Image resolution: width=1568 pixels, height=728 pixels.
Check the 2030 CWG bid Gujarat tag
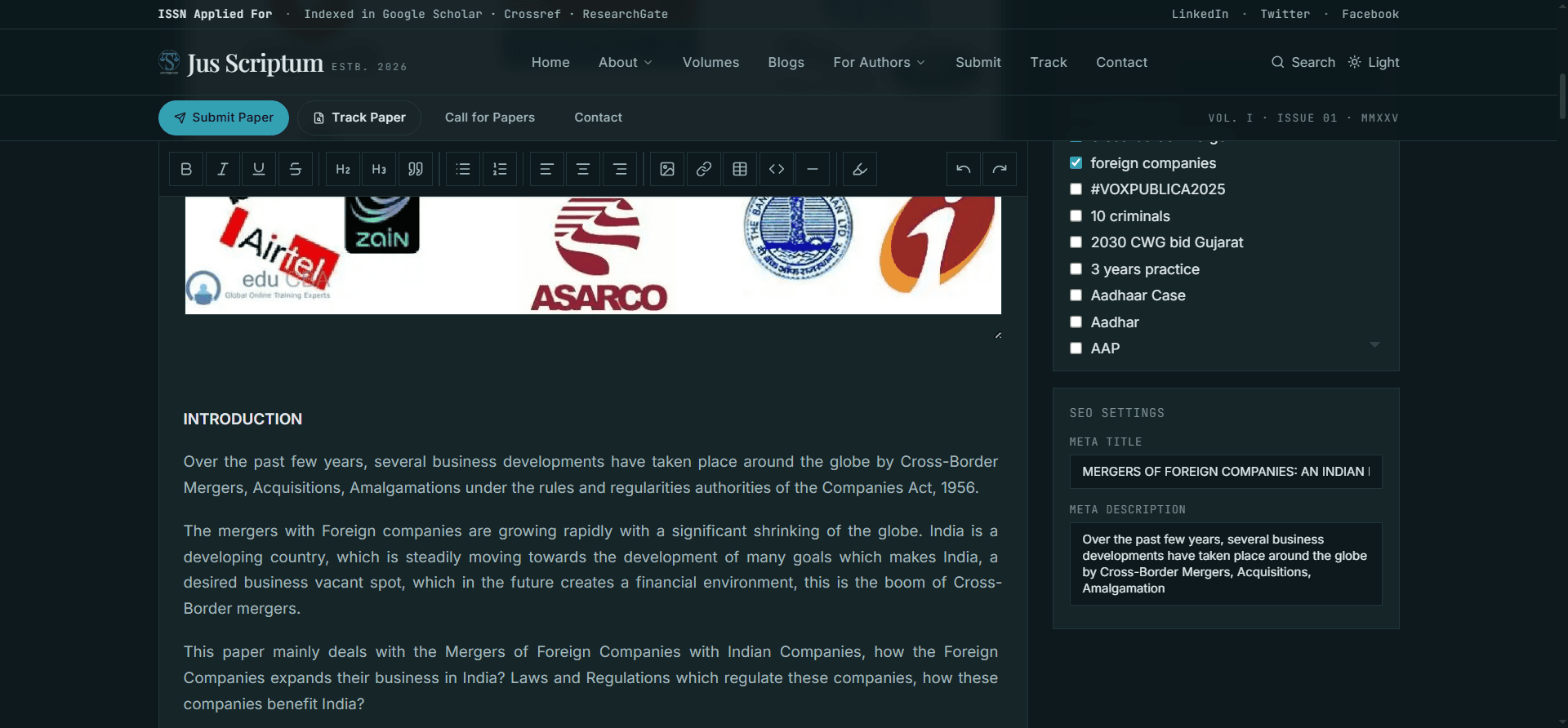coord(1076,242)
